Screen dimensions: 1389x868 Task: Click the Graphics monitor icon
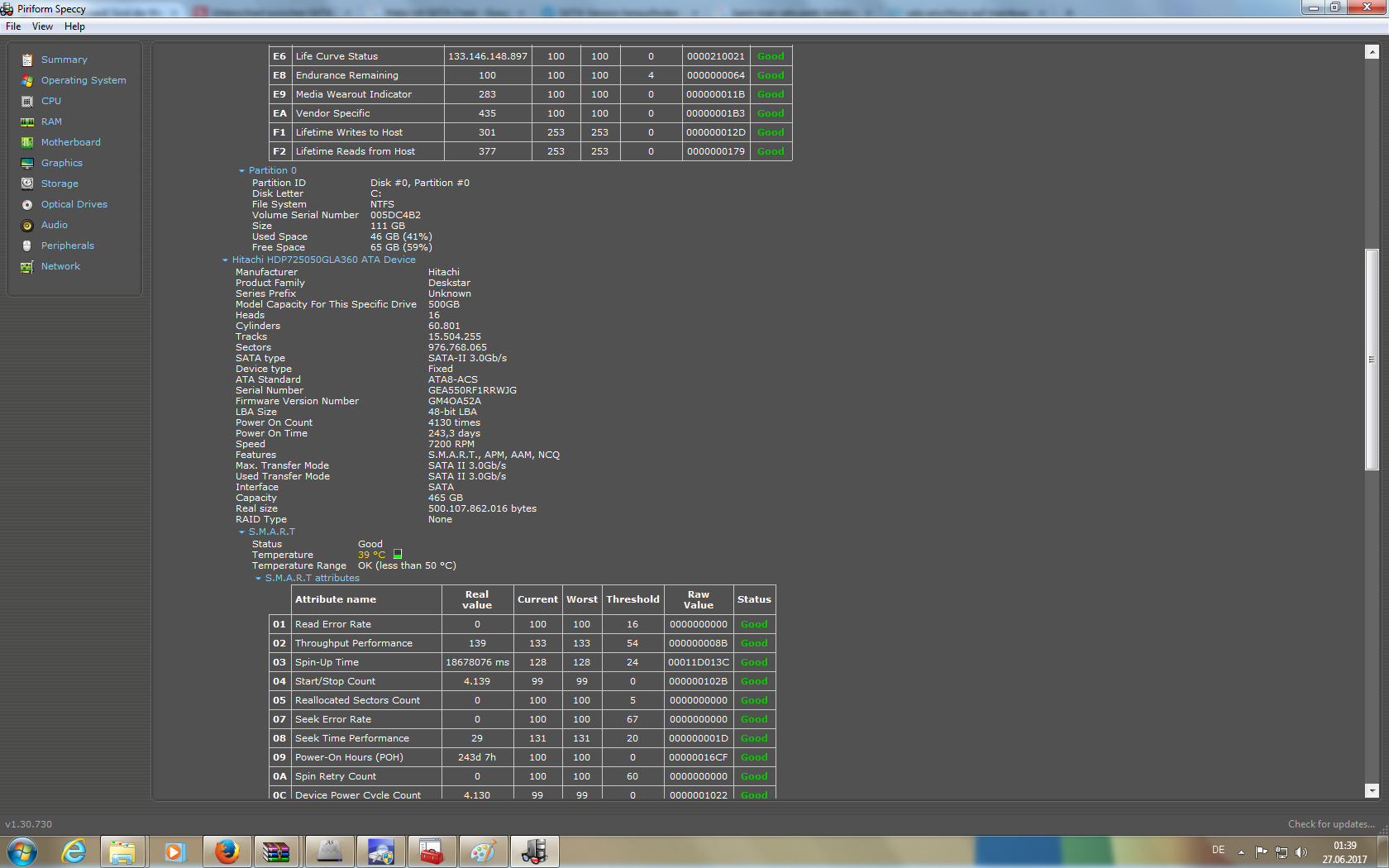27,163
